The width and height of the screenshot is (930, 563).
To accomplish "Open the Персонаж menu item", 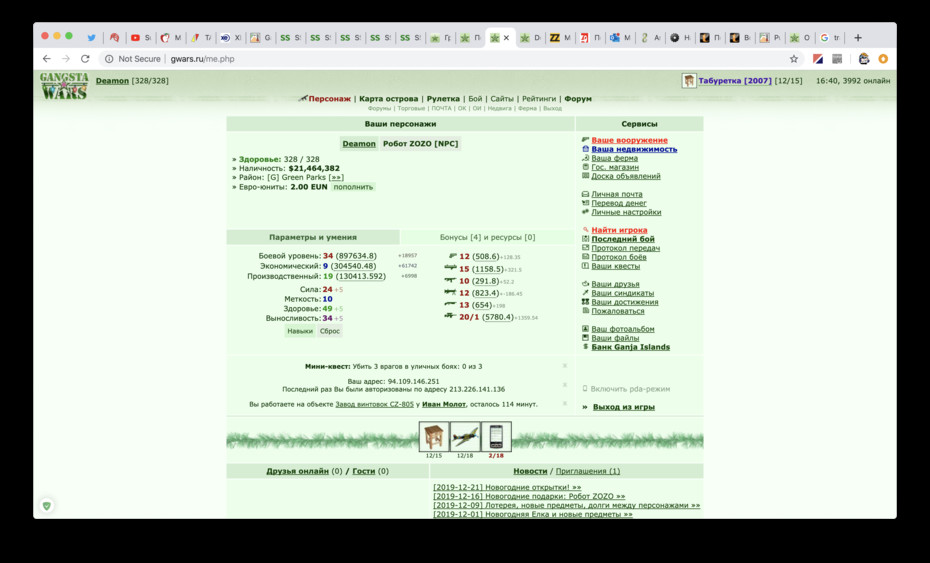I will pyautogui.click(x=329, y=98).
